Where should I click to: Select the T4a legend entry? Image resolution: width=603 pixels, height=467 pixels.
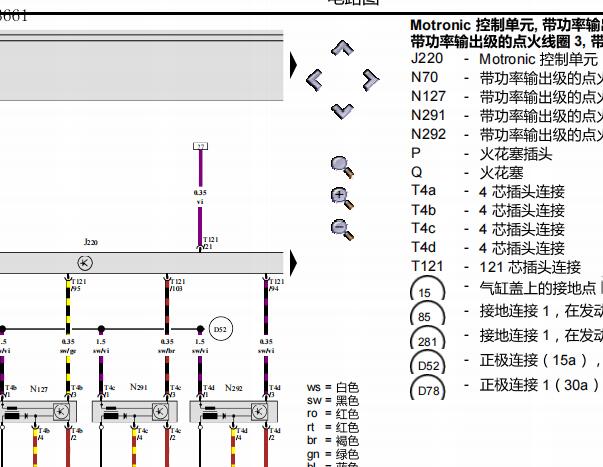488,191
